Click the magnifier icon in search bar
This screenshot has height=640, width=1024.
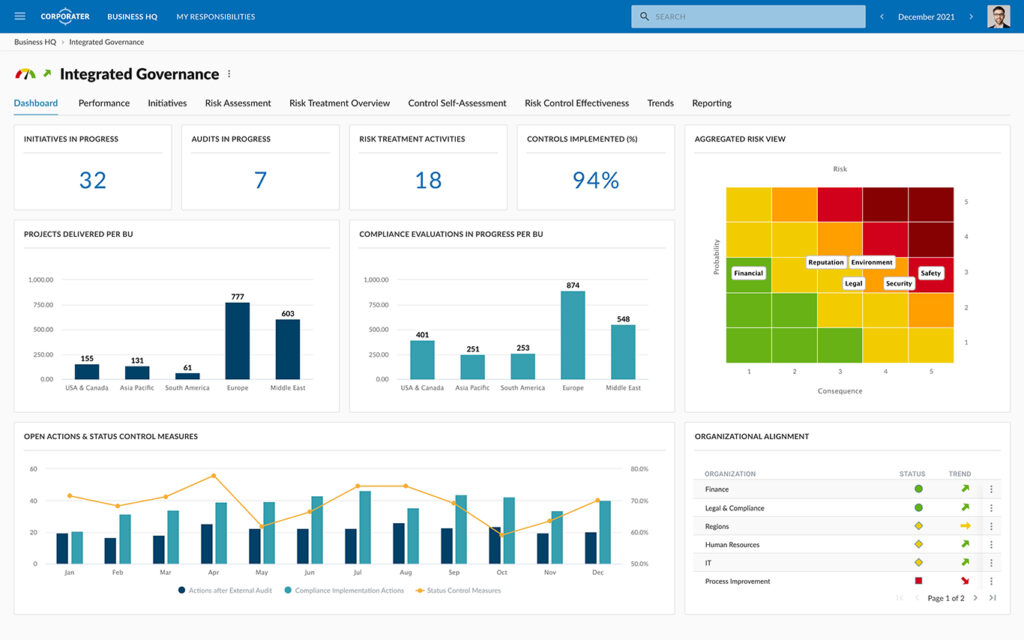(x=644, y=15)
